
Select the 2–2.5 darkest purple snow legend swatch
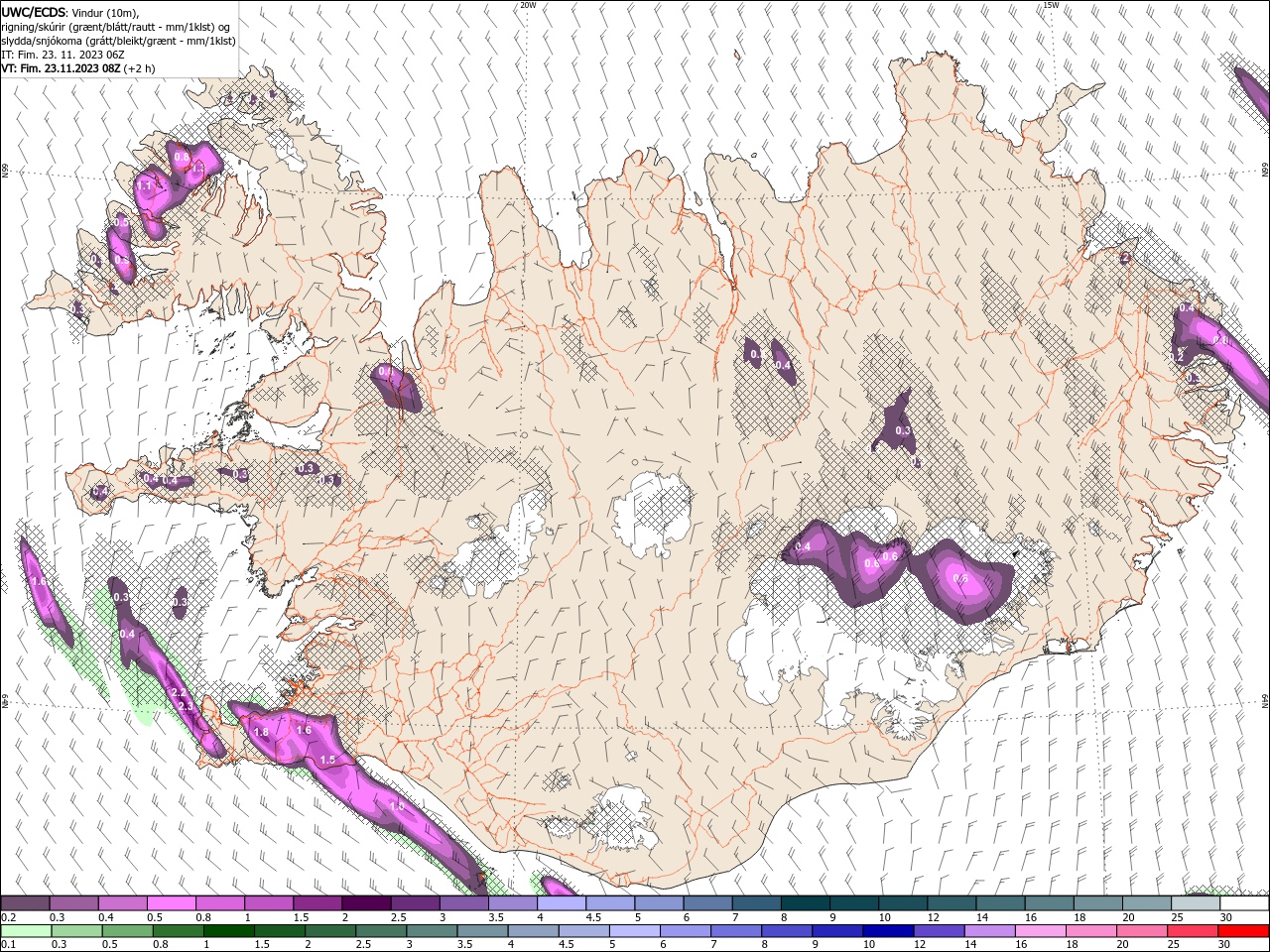click(x=366, y=903)
